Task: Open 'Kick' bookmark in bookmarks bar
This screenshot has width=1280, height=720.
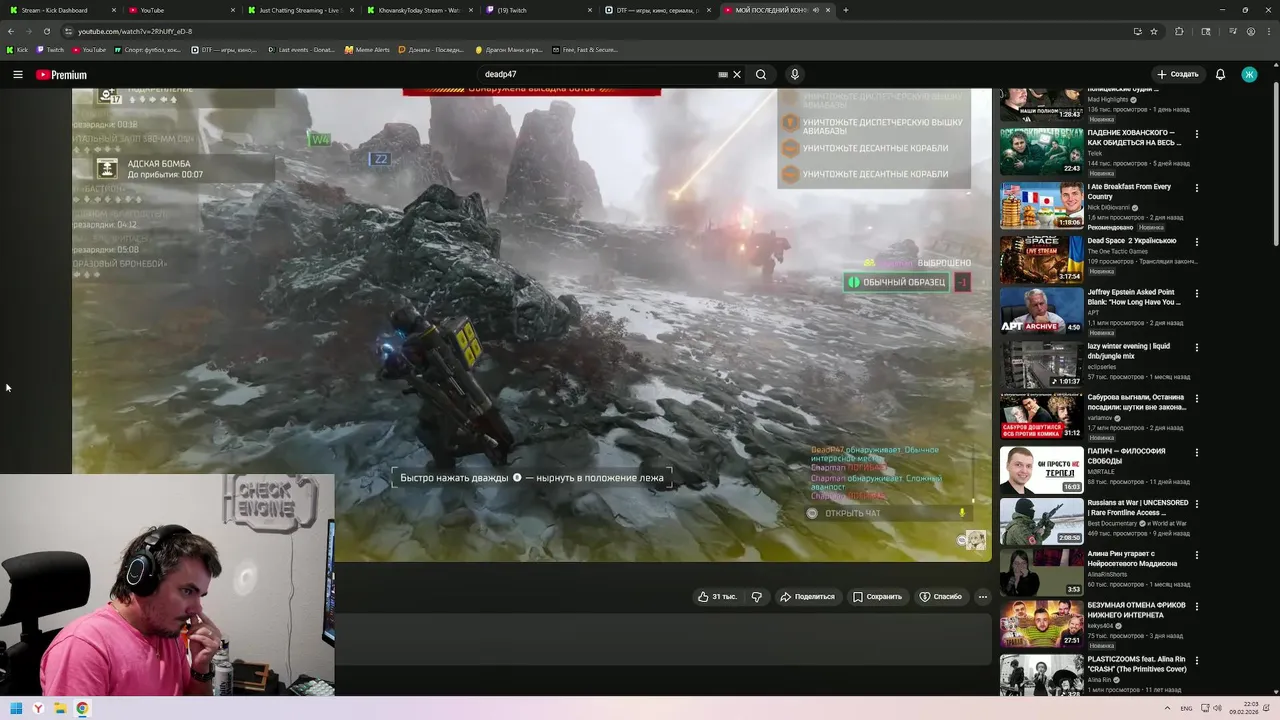Action: (x=17, y=49)
